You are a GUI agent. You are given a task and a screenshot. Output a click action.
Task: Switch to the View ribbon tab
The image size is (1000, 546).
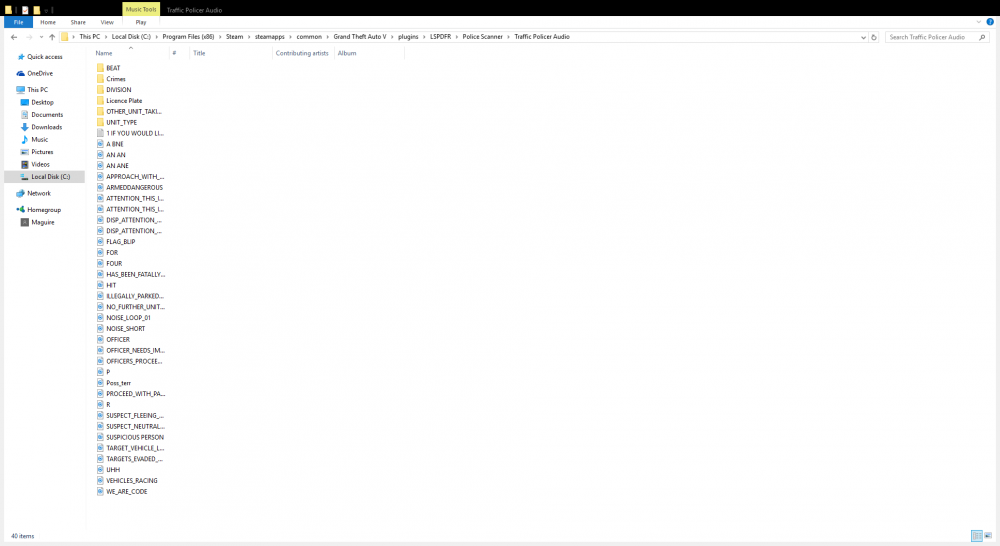tap(107, 22)
